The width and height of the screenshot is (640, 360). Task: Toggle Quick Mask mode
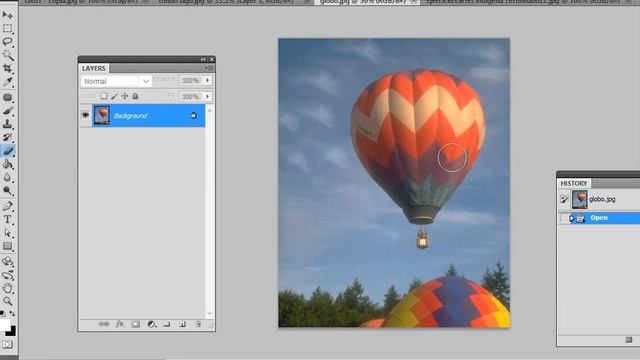tap(7, 344)
